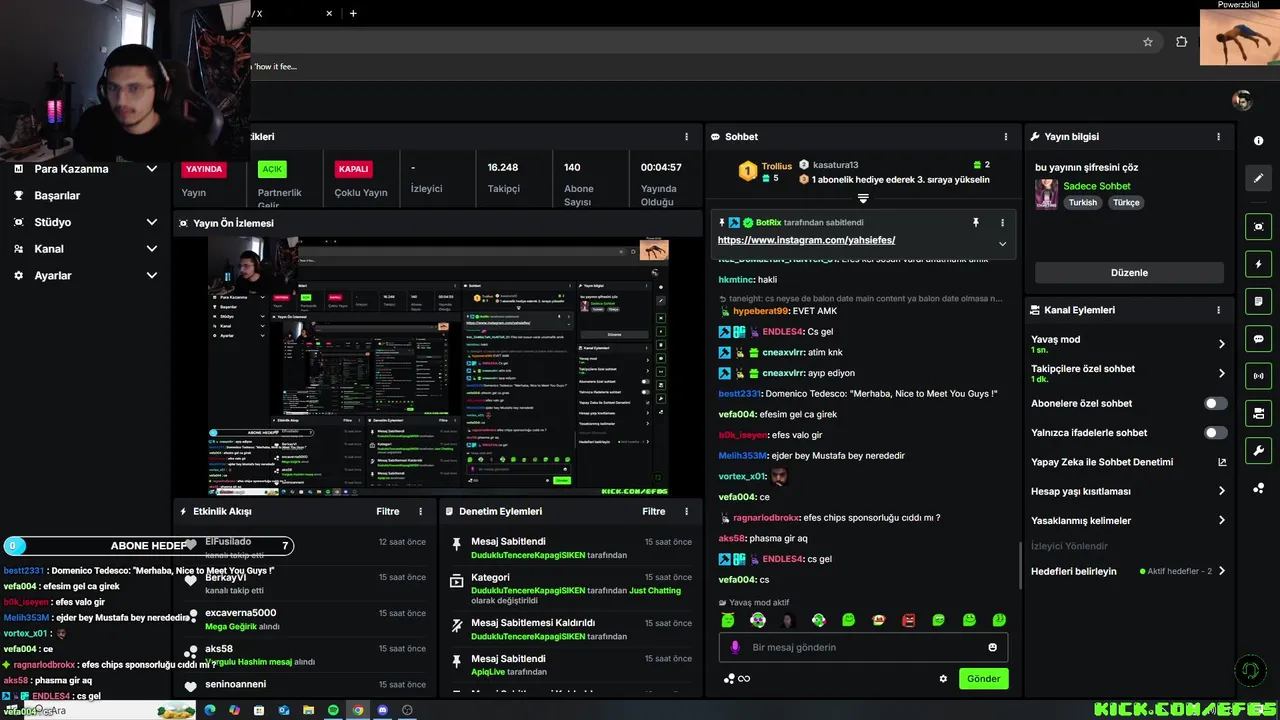Open the browser extensions puzzle icon
The width and height of the screenshot is (1280, 720).
(1182, 42)
